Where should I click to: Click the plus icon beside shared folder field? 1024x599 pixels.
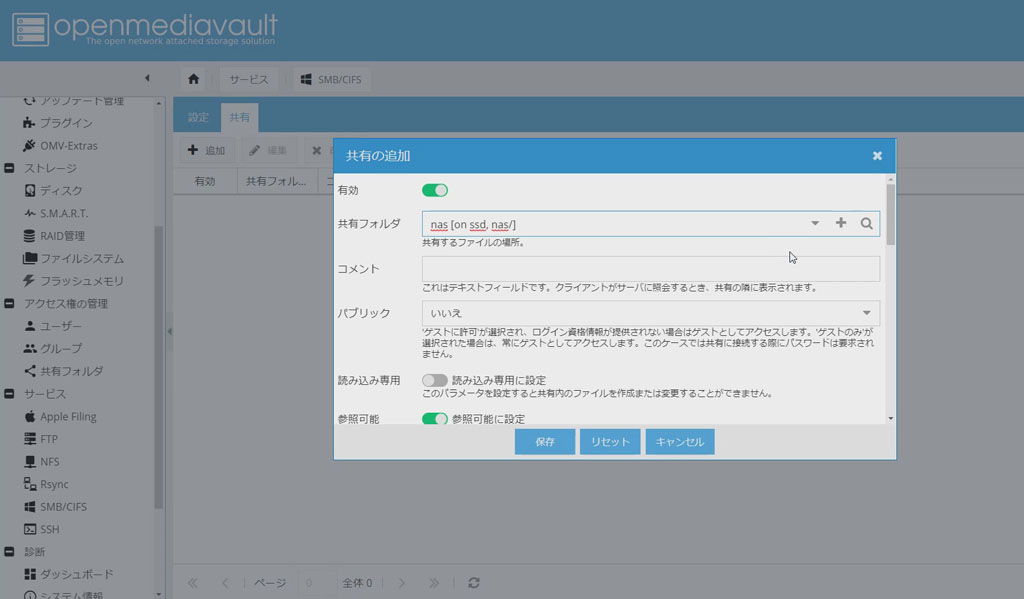pyautogui.click(x=841, y=224)
